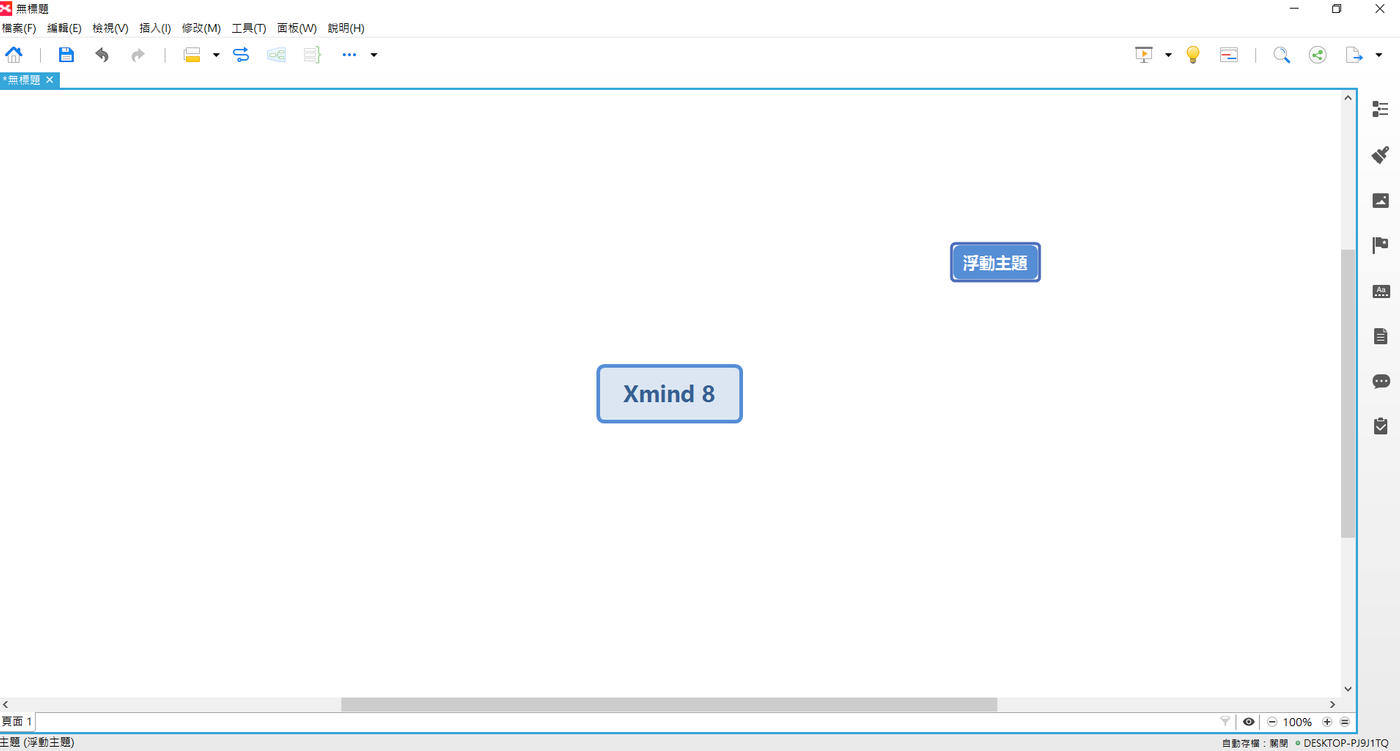The width and height of the screenshot is (1400, 751).
Task: Open the Notes panel in the sidebar
Action: pos(1380,336)
